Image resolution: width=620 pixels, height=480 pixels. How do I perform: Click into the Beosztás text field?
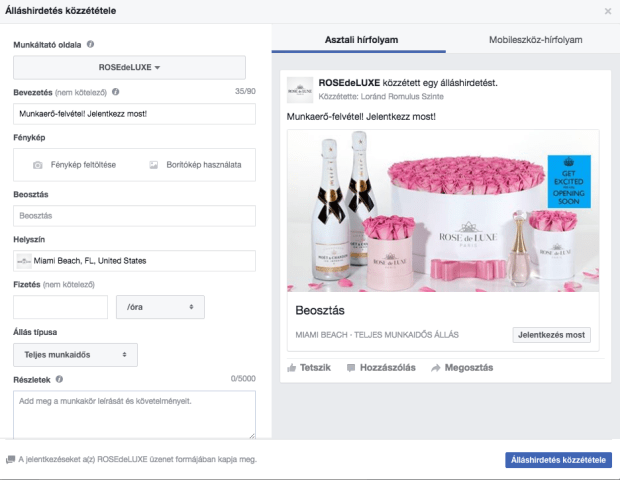click(134, 215)
